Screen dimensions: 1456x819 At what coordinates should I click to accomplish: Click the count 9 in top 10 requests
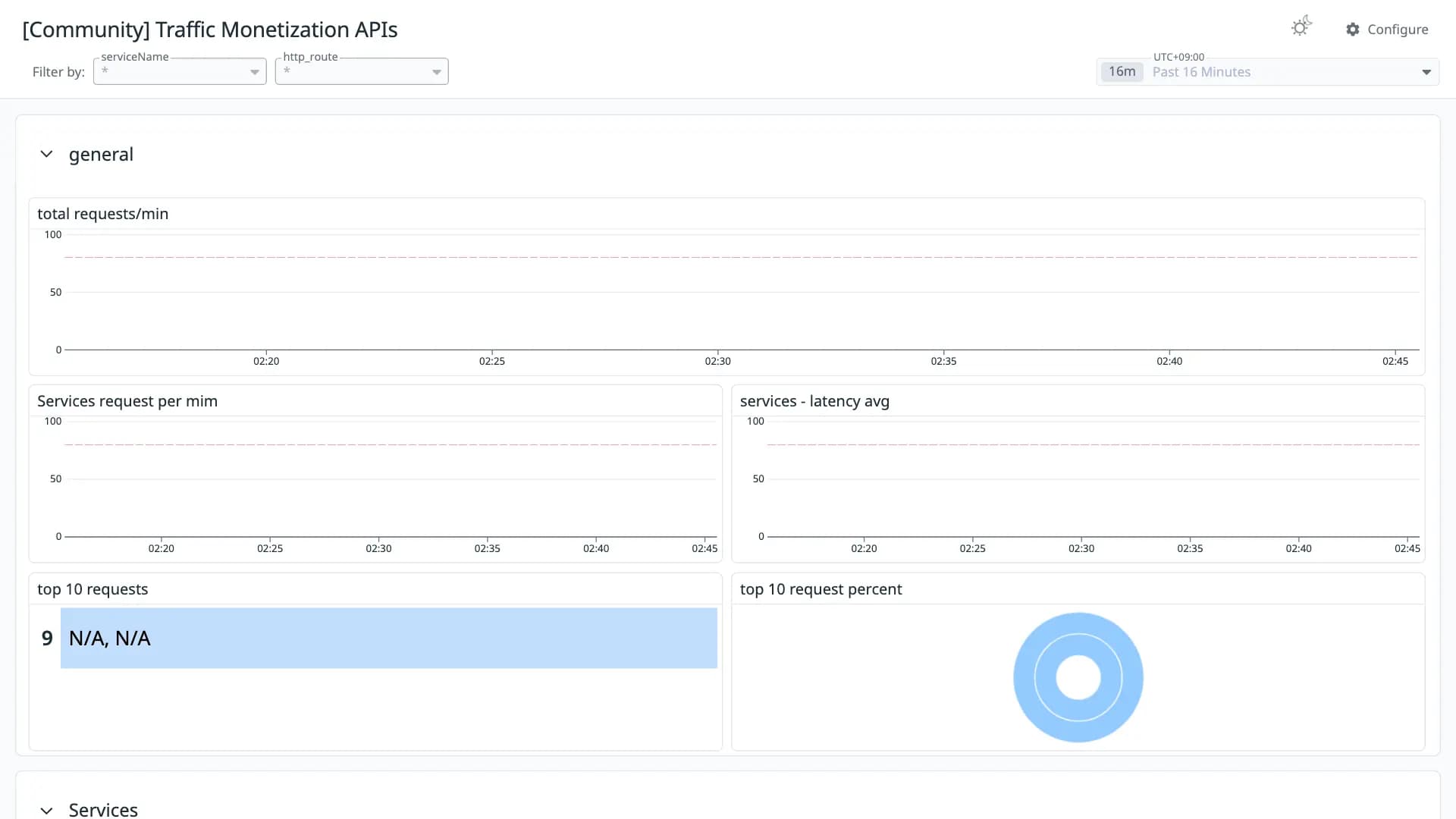coord(47,639)
